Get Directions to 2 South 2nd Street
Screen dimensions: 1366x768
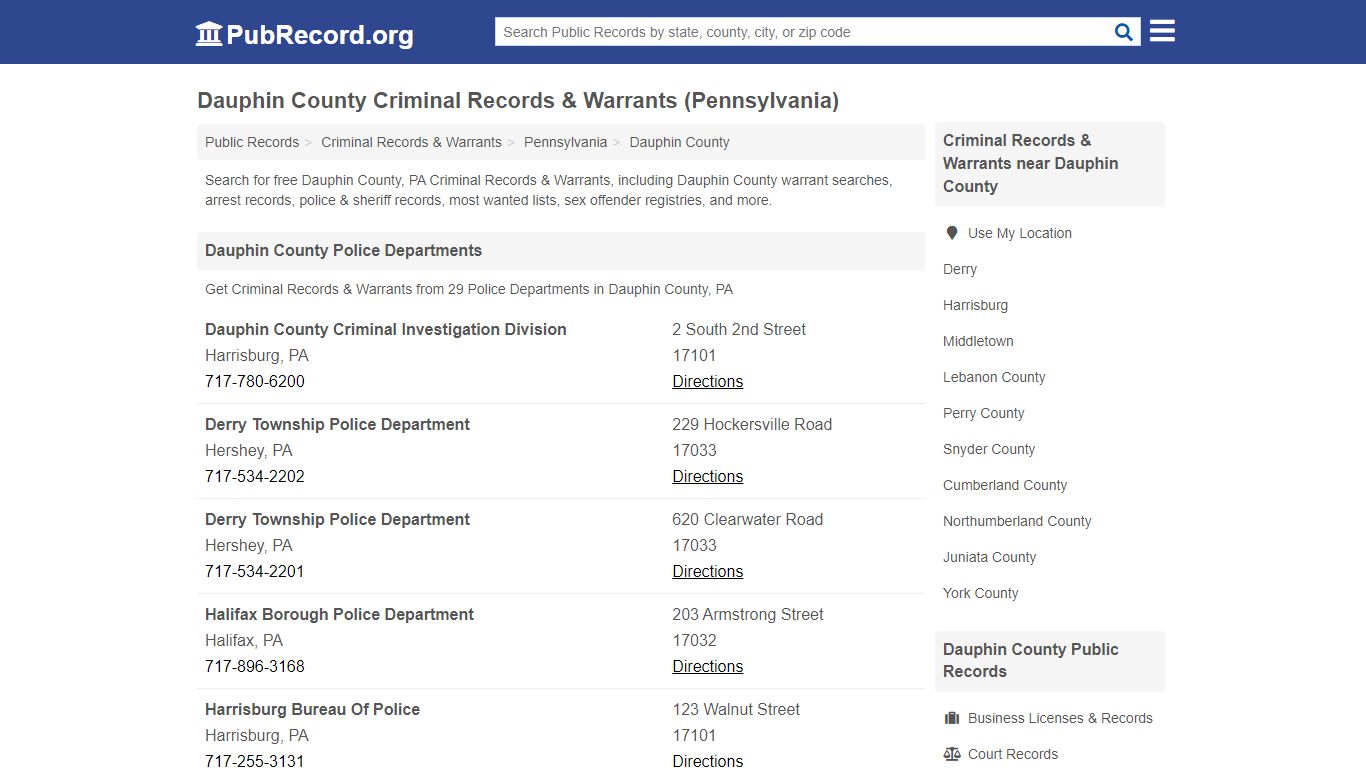pyautogui.click(x=708, y=381)
